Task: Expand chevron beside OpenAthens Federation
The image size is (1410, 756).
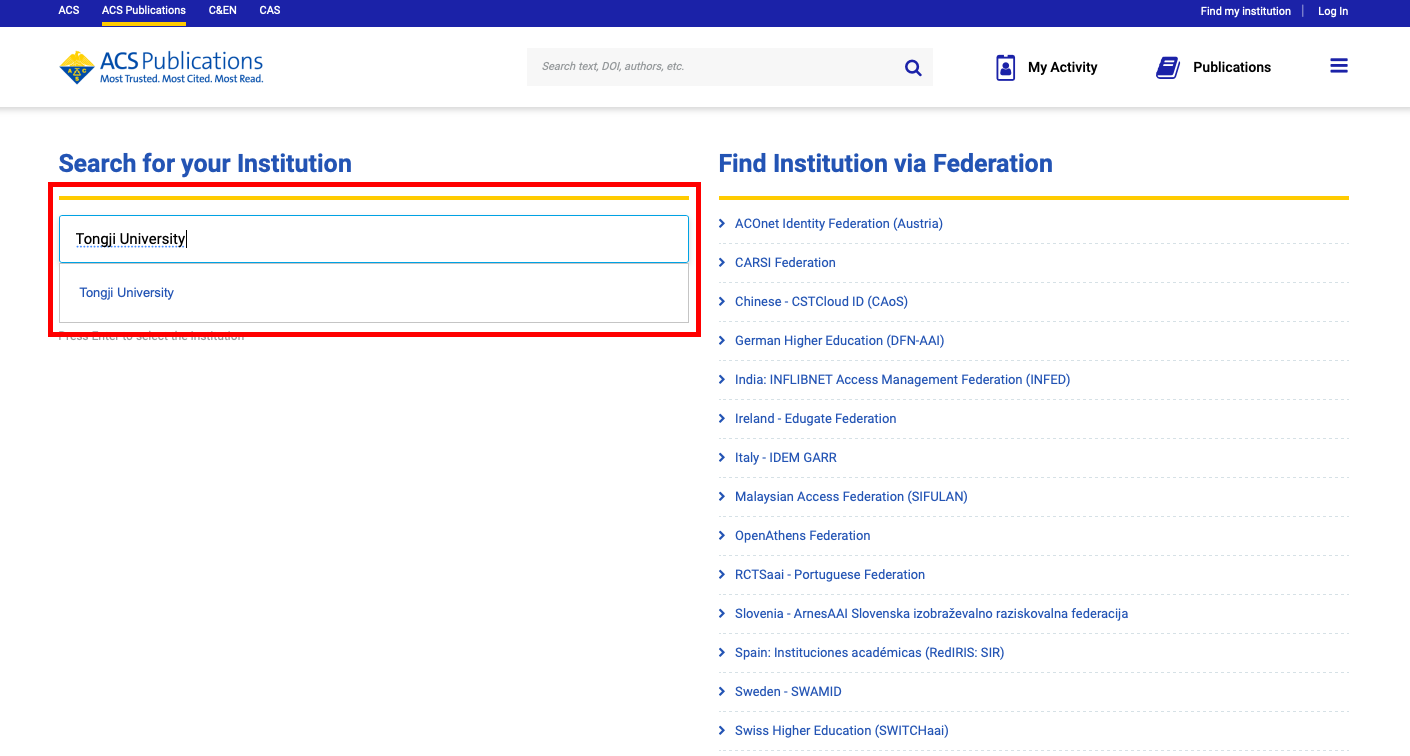Action: [722, 535]
